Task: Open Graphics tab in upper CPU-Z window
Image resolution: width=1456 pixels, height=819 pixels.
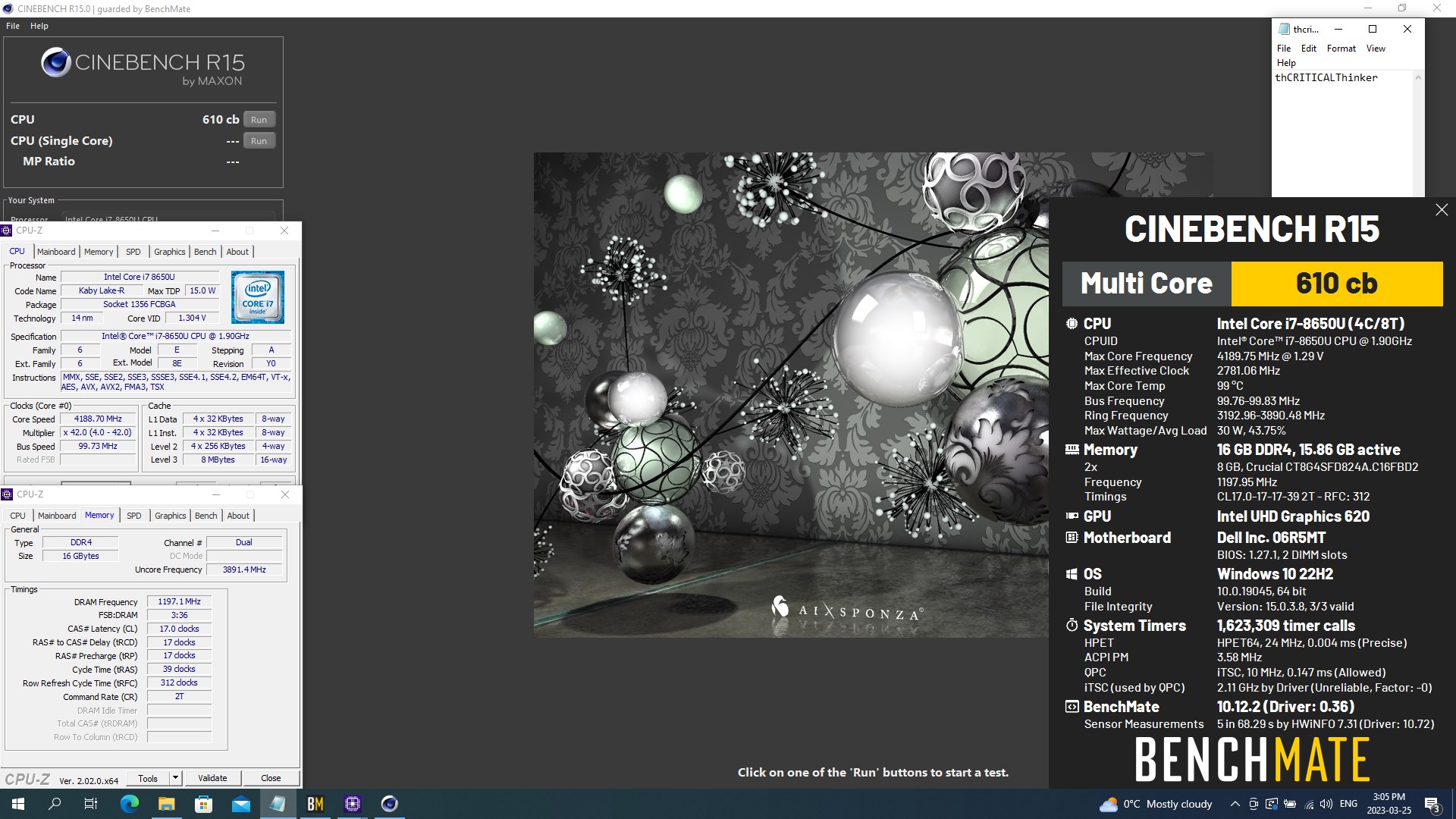Action: tap(169, 252)
